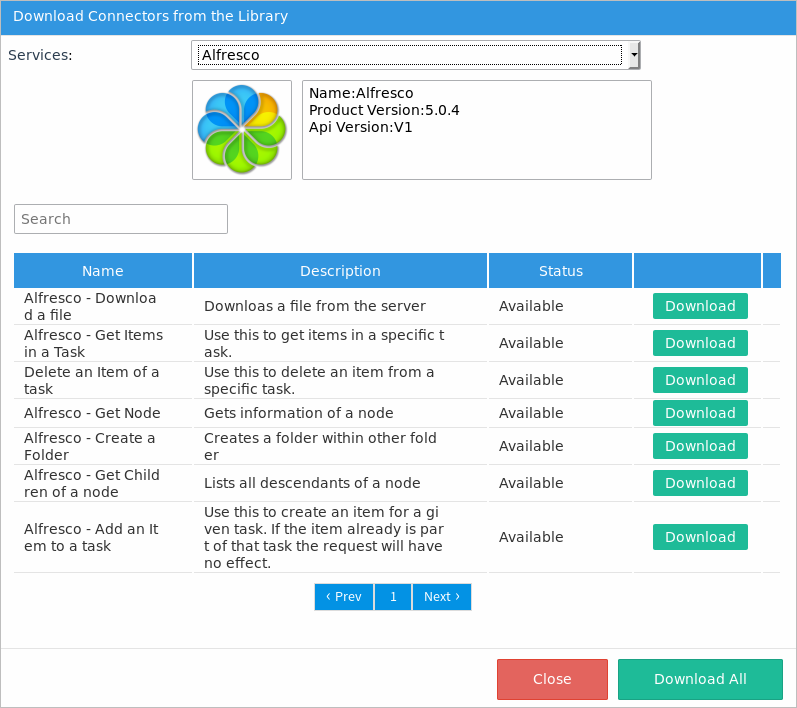
Task: Open the Services dropdown arrow
Action: pos(634,55)
